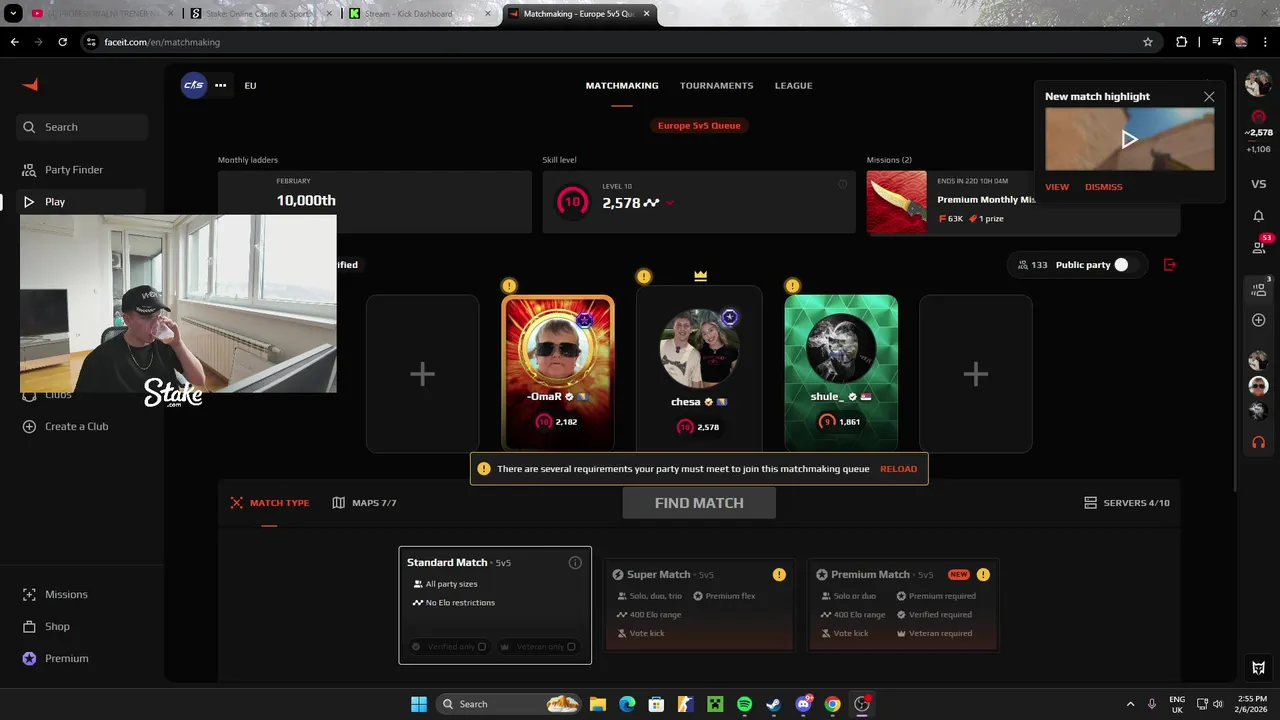Viewport: 1280px width, 720px height.
Task: Switch to the Stake Online Casino tab
Action: [260, 14]
